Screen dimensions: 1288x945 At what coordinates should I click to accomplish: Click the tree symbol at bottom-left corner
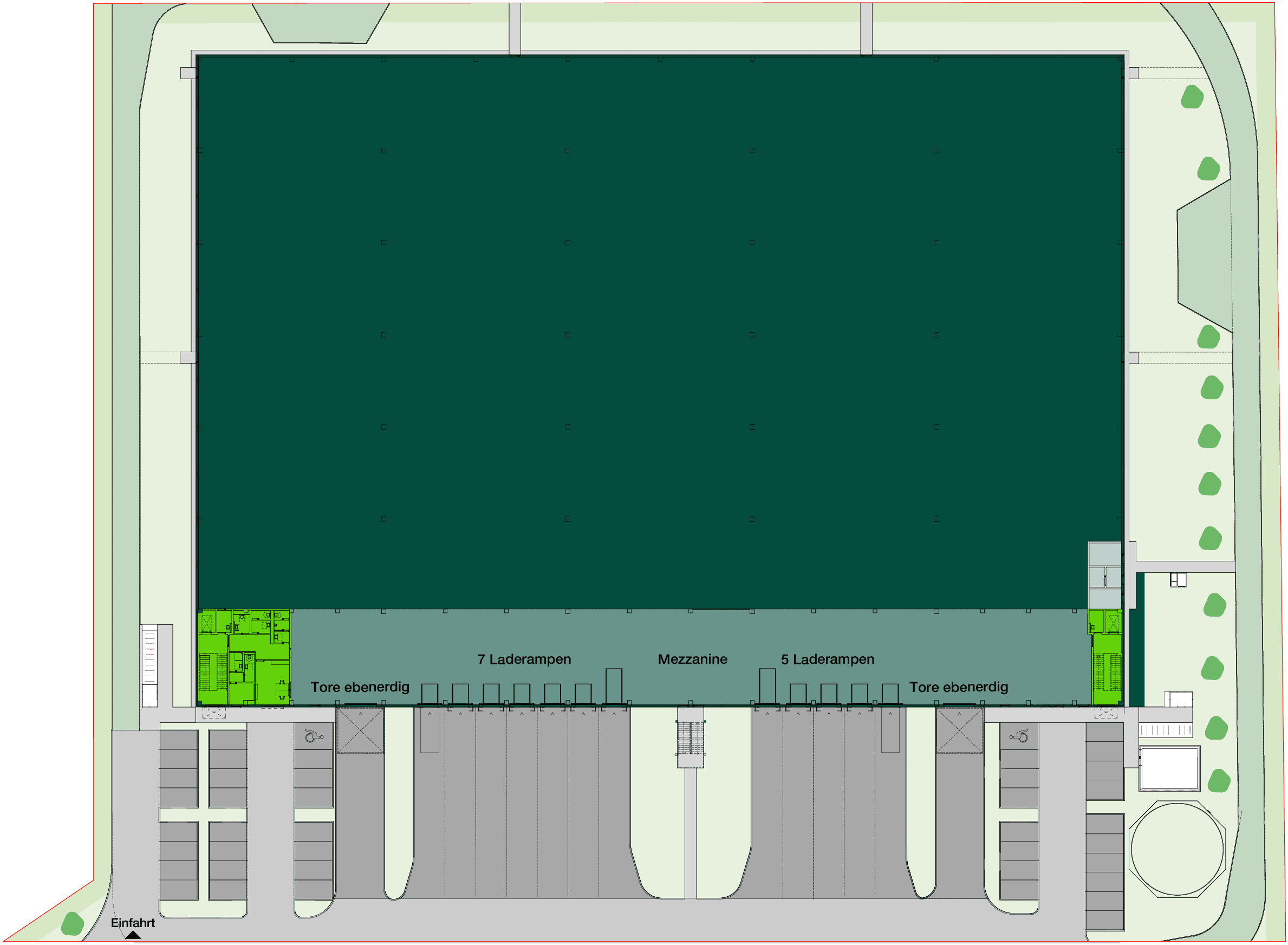point(73,924)
